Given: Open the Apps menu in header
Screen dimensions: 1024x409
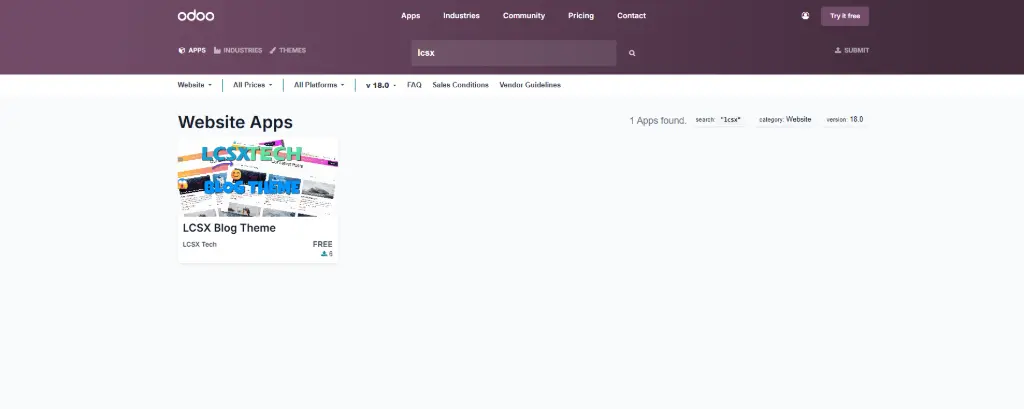Looking at the screenshot, I should [411, 16].
